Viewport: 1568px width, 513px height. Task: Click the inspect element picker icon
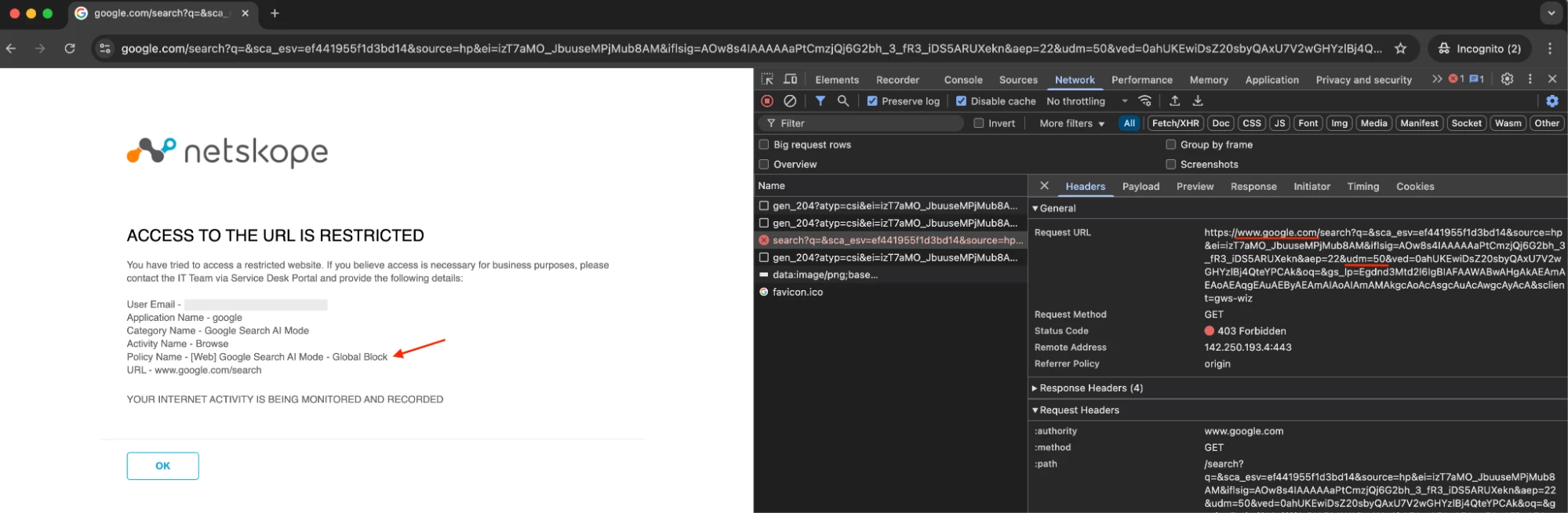tap(767, 79)
